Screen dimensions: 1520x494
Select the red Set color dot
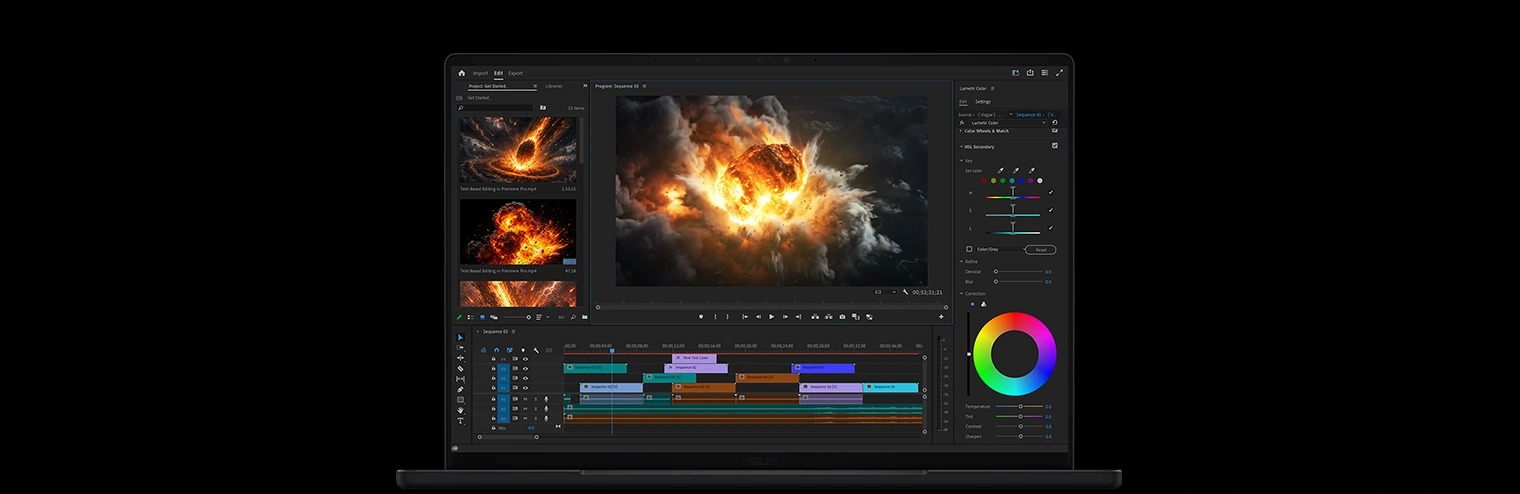point(984,181)
